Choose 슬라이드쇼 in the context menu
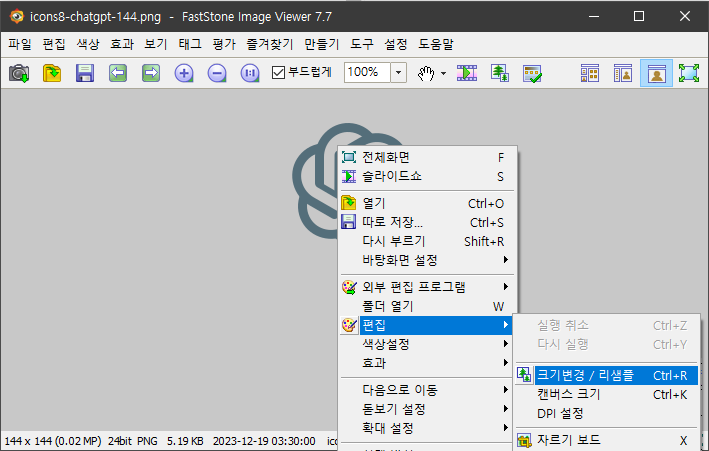This screenshot has height=451, width=709. [426, 176]
